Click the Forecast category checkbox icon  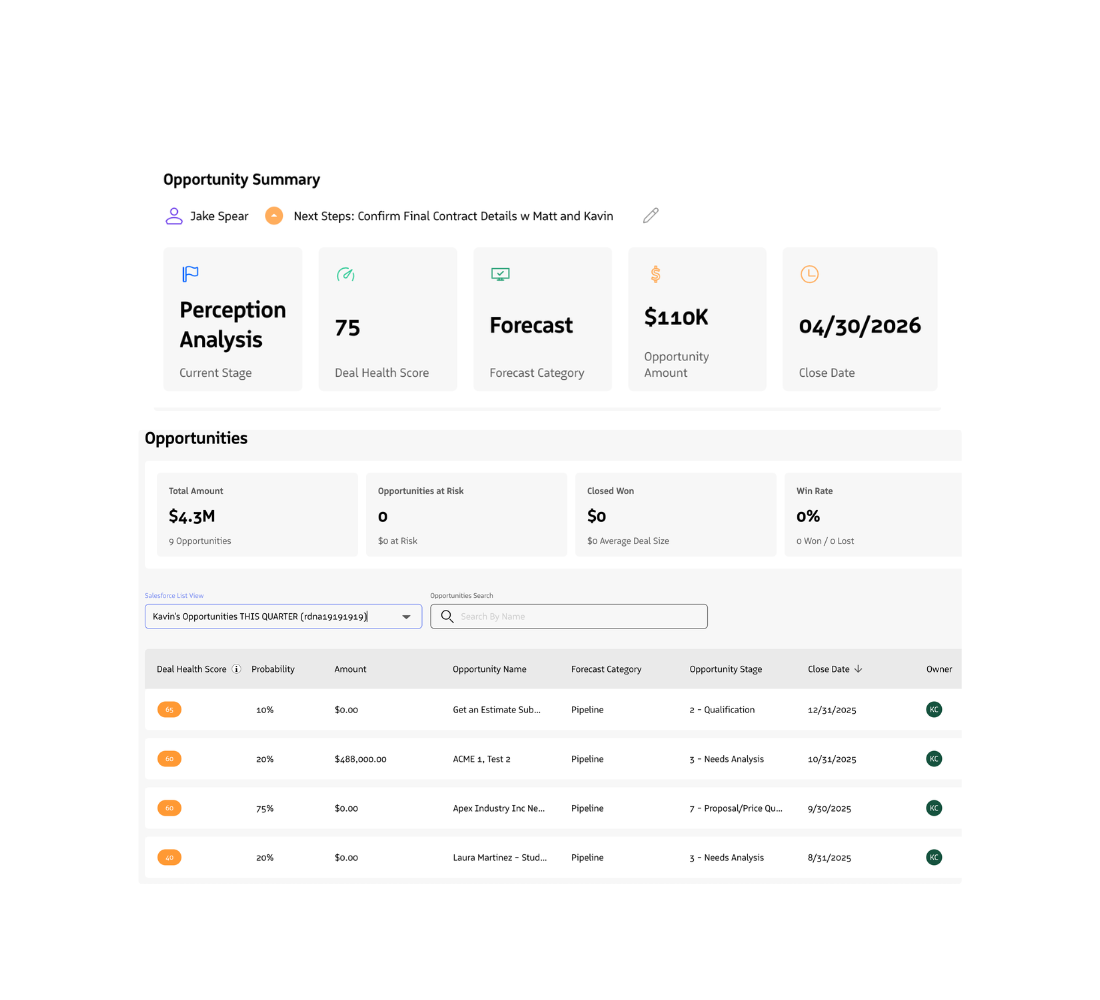[x=500, y=273]
